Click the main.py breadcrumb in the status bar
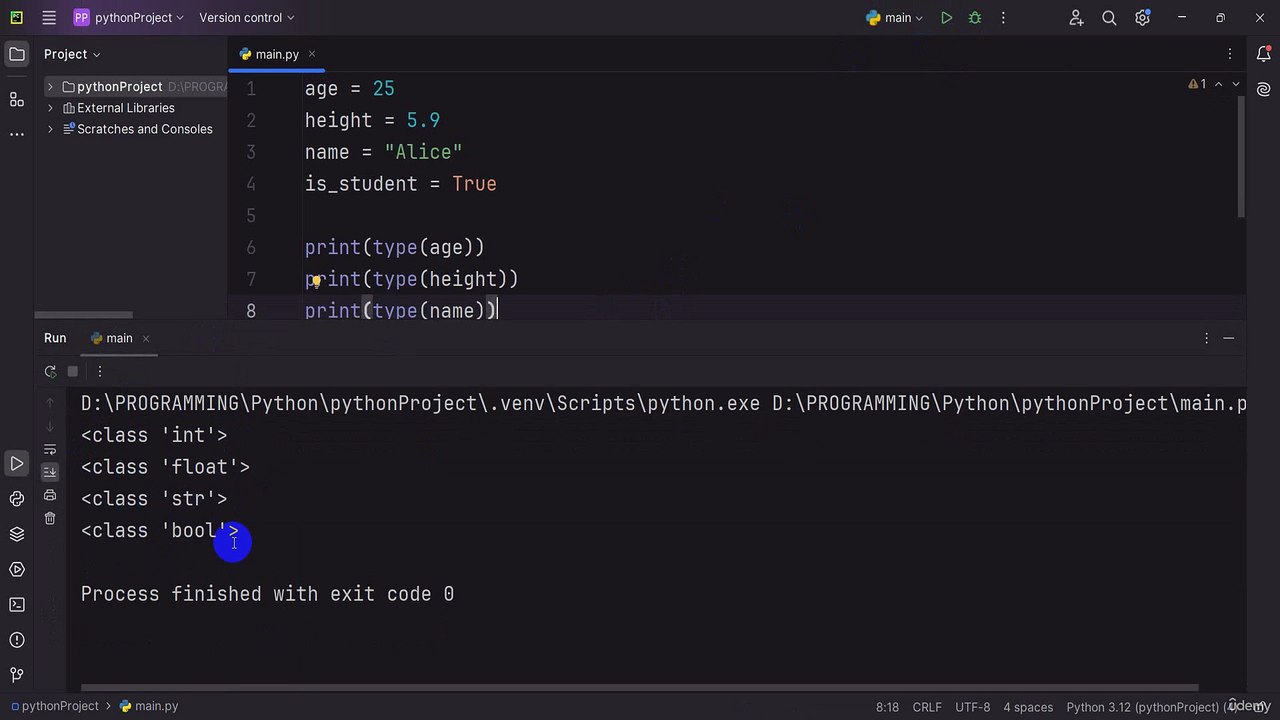The image size is (1280, 720). [149, 706]
